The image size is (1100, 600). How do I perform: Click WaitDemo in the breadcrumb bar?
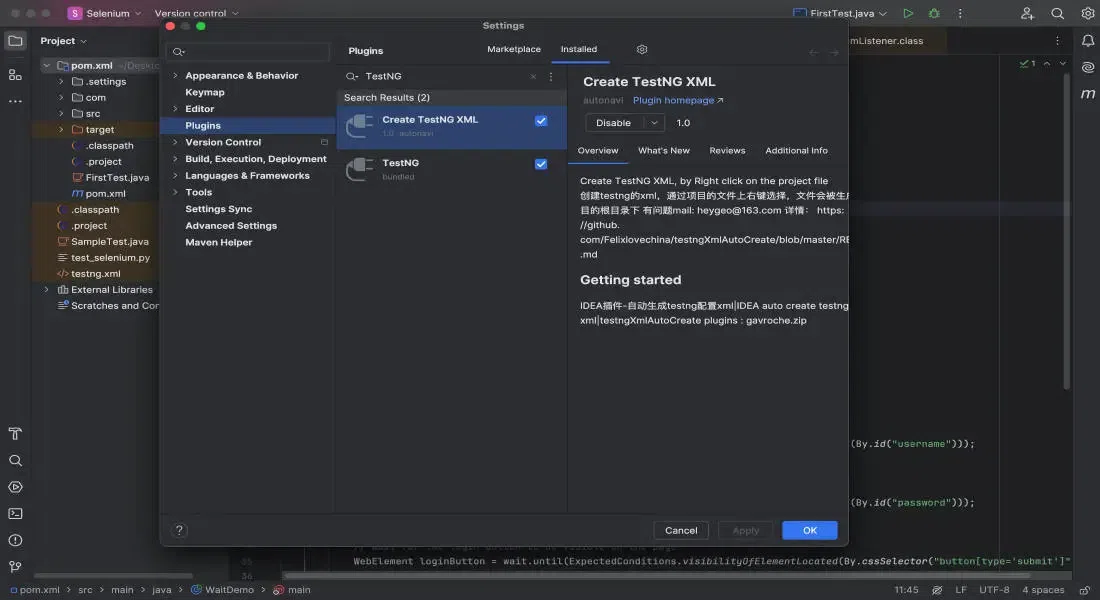[222, 590]
